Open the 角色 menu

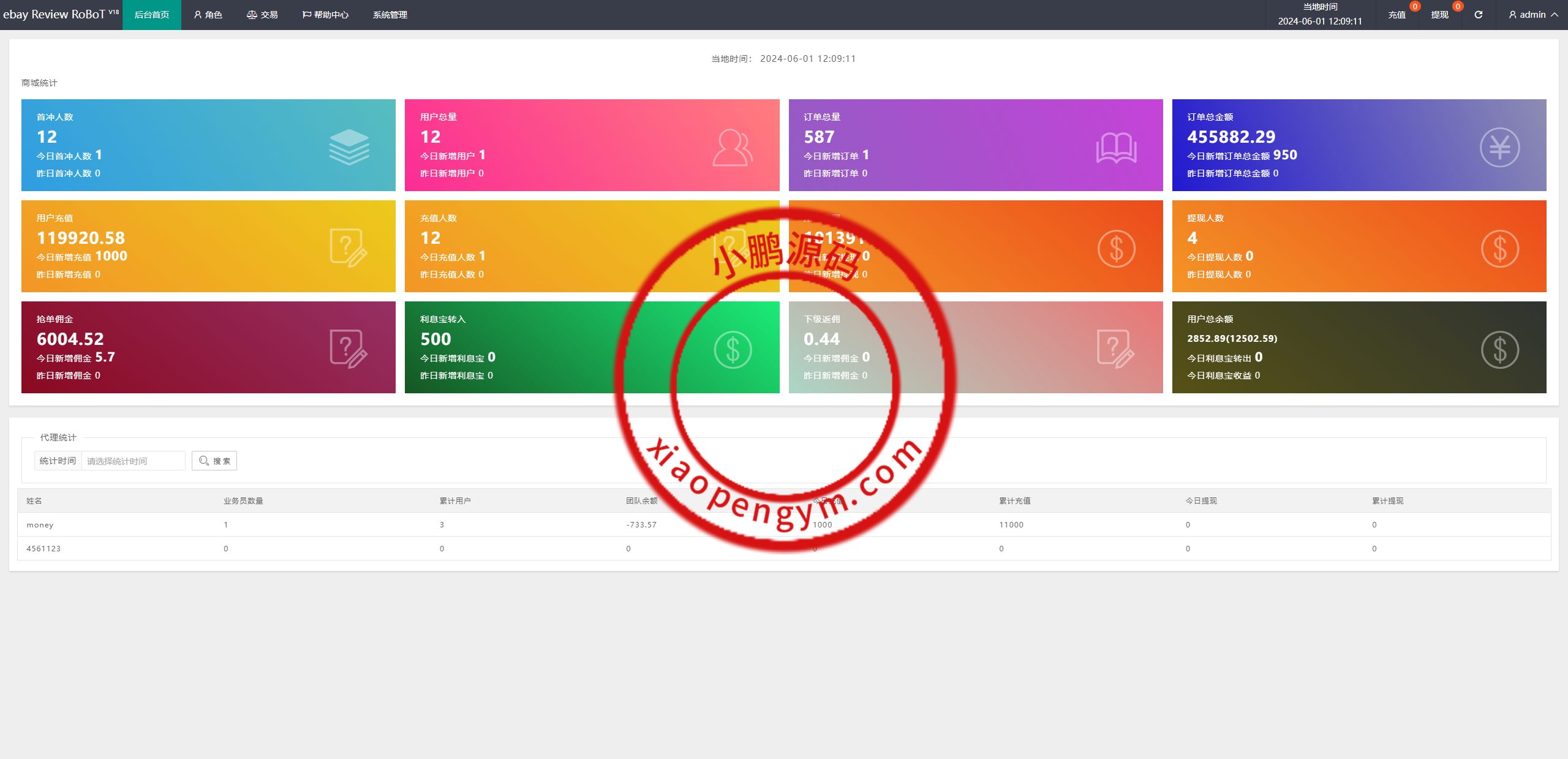pos(208,15)
